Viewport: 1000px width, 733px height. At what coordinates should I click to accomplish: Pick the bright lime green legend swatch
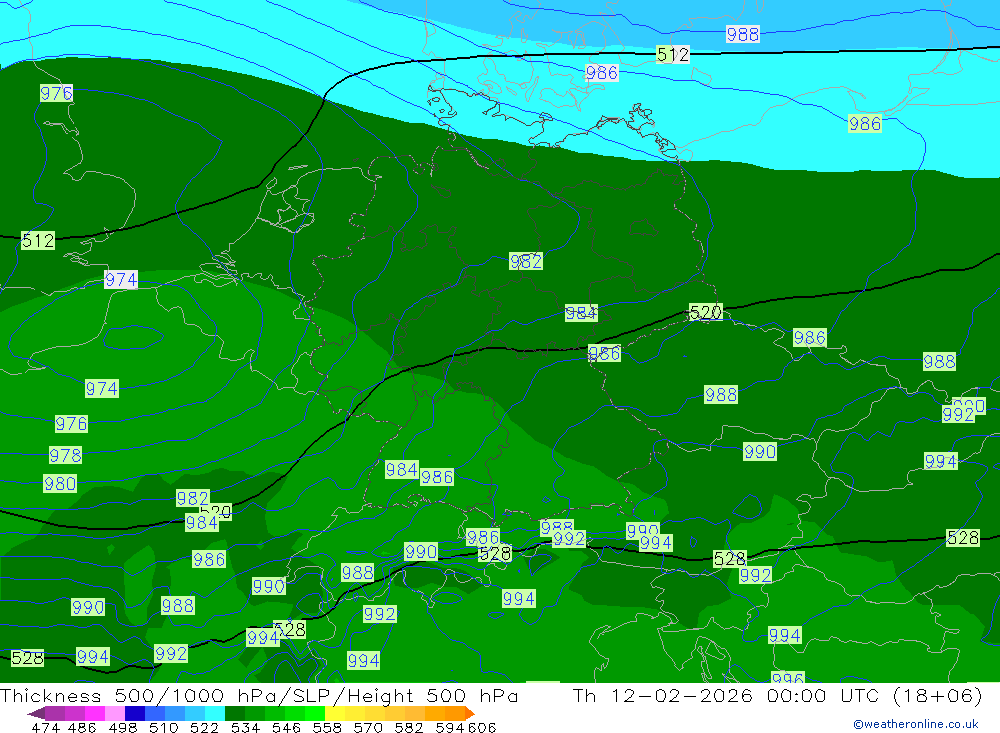tap(315, 713)
